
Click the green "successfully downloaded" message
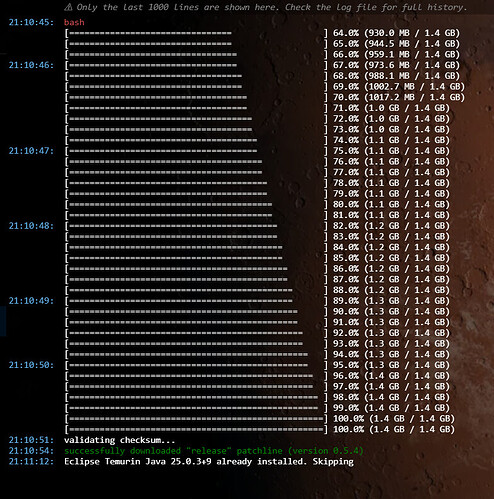point(213,451)
